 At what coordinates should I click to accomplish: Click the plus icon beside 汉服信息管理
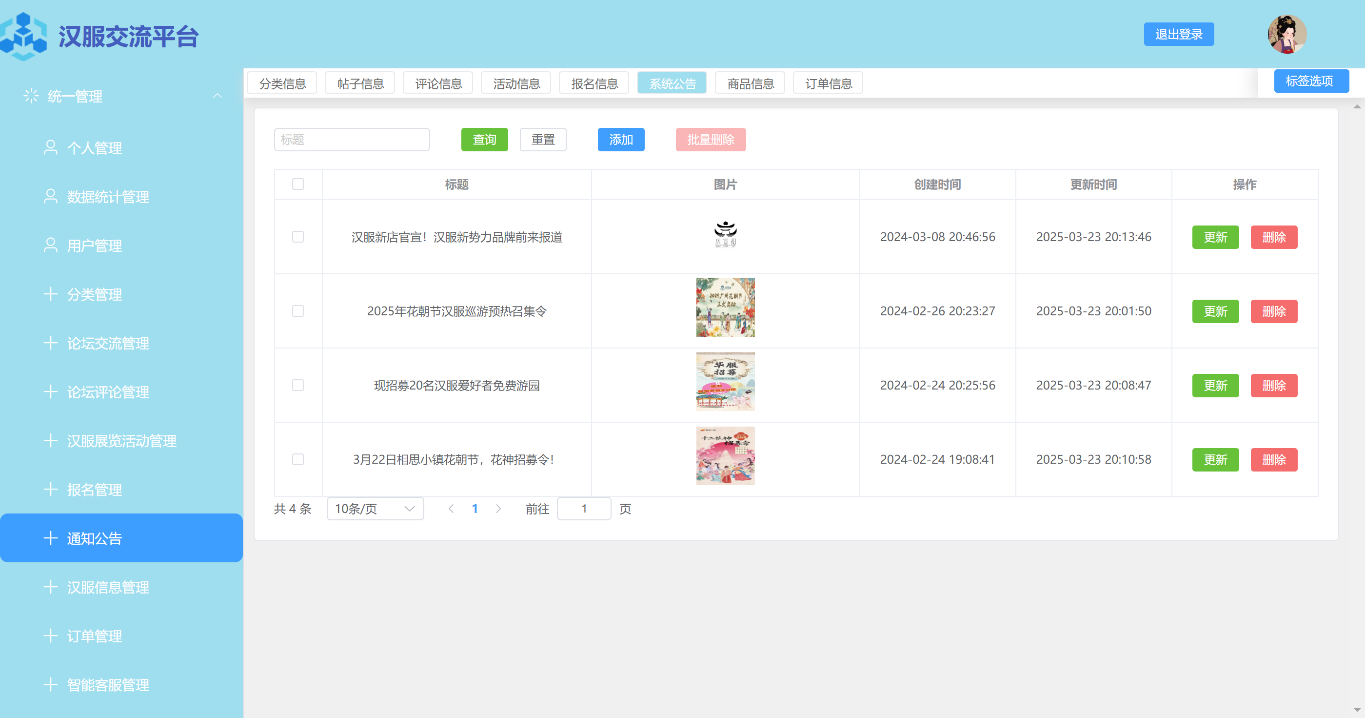coord(50,587)
